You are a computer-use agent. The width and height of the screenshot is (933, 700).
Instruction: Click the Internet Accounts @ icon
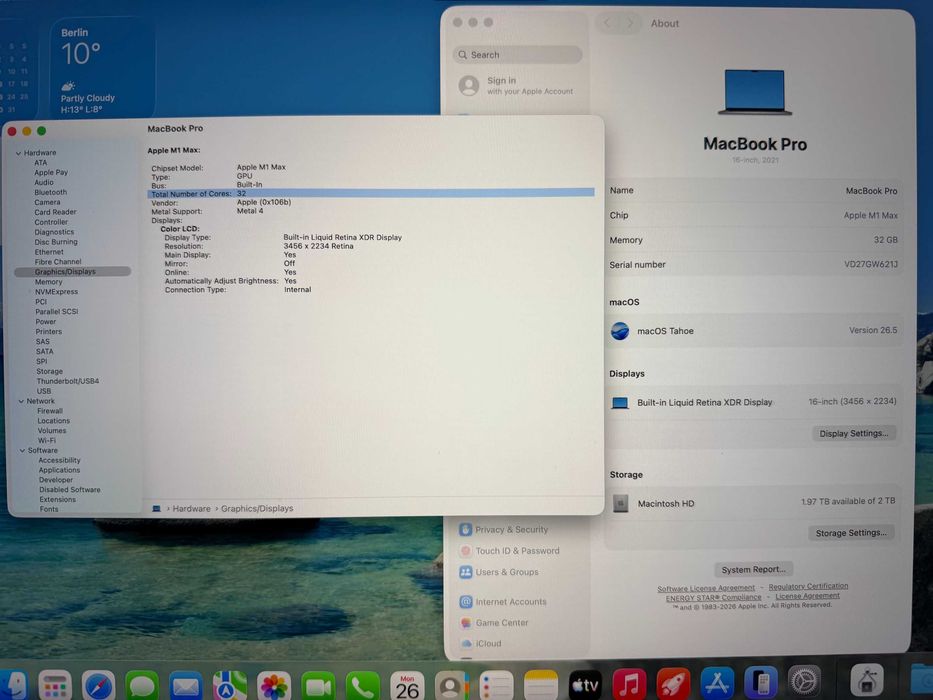(466, 602)
